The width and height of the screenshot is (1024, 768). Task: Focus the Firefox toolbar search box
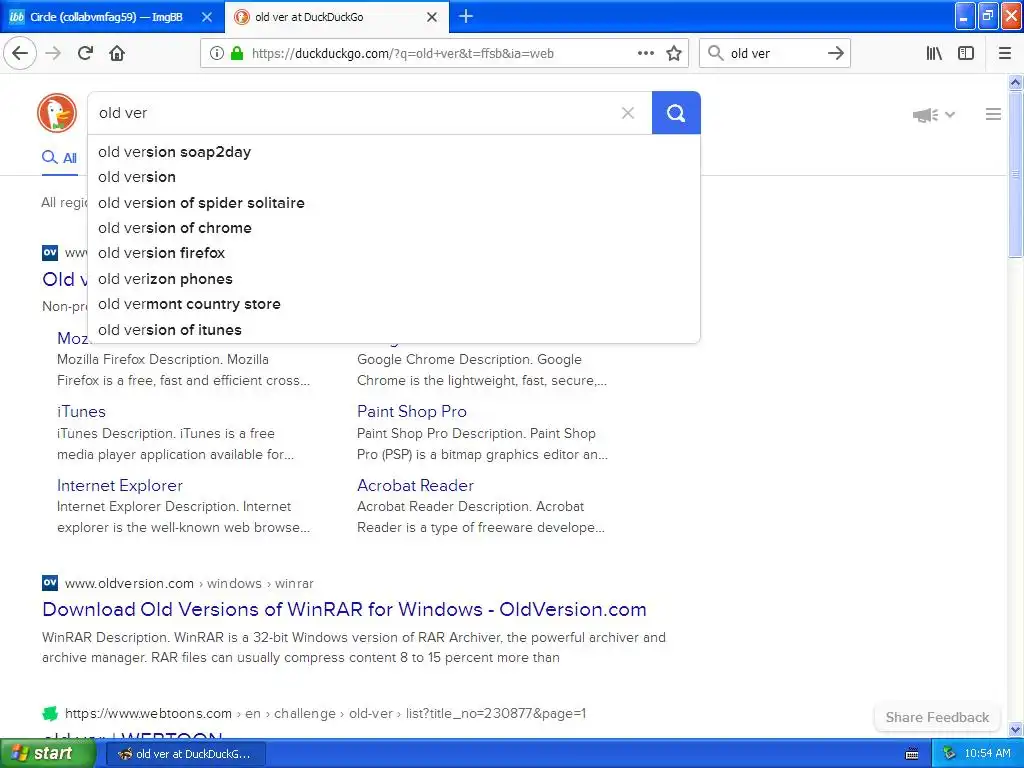click(774, 54)
